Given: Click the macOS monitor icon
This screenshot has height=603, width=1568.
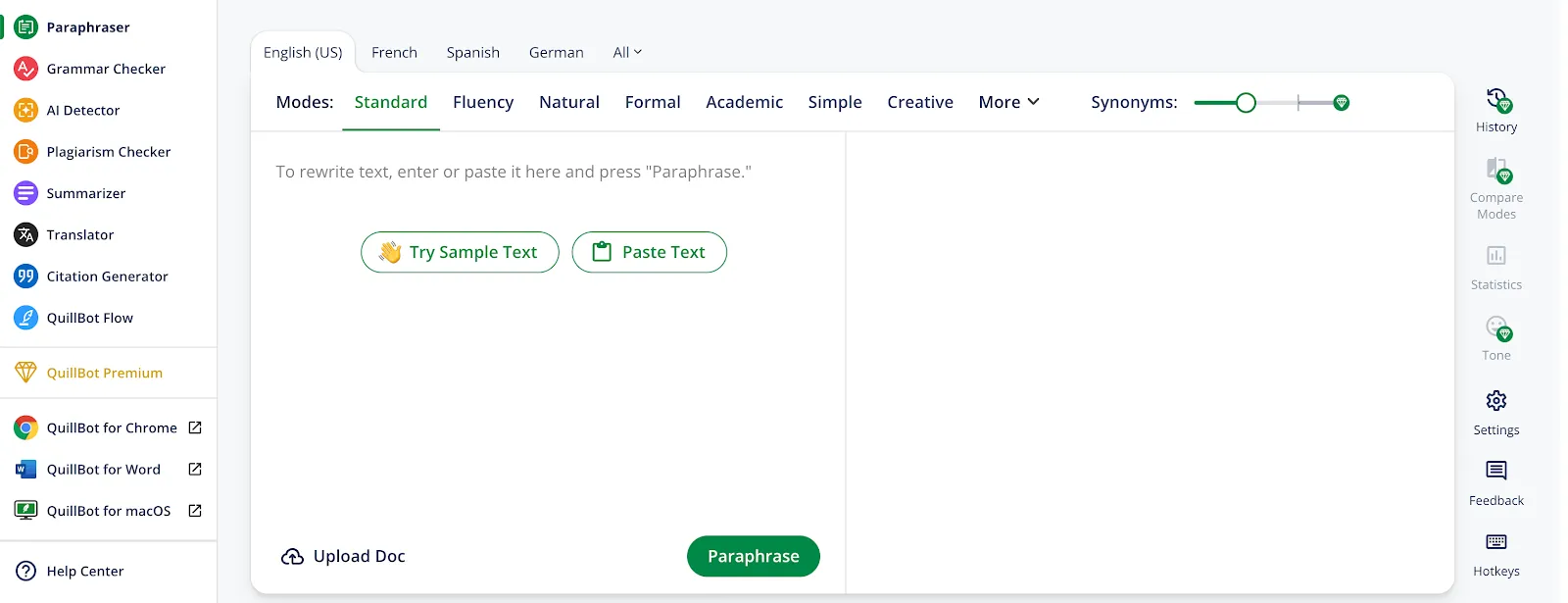Looking at the screenshot, I should pos(25,511).
